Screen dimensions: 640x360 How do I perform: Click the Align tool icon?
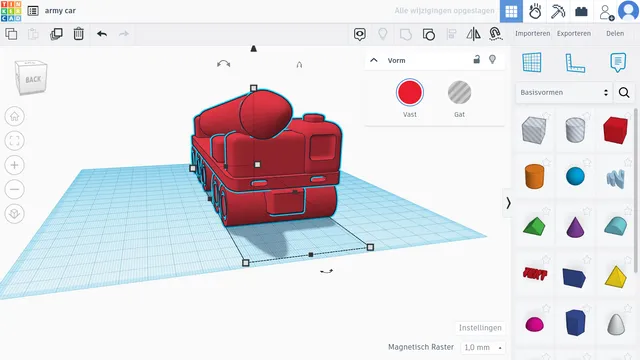pos(451,34)
